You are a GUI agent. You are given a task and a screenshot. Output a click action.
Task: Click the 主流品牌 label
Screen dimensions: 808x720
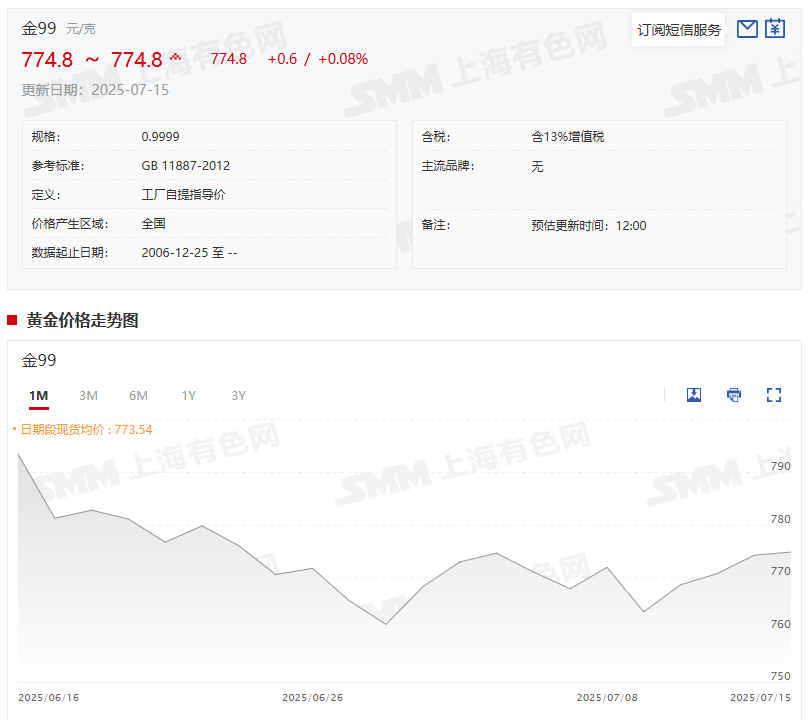coord(448,165)
